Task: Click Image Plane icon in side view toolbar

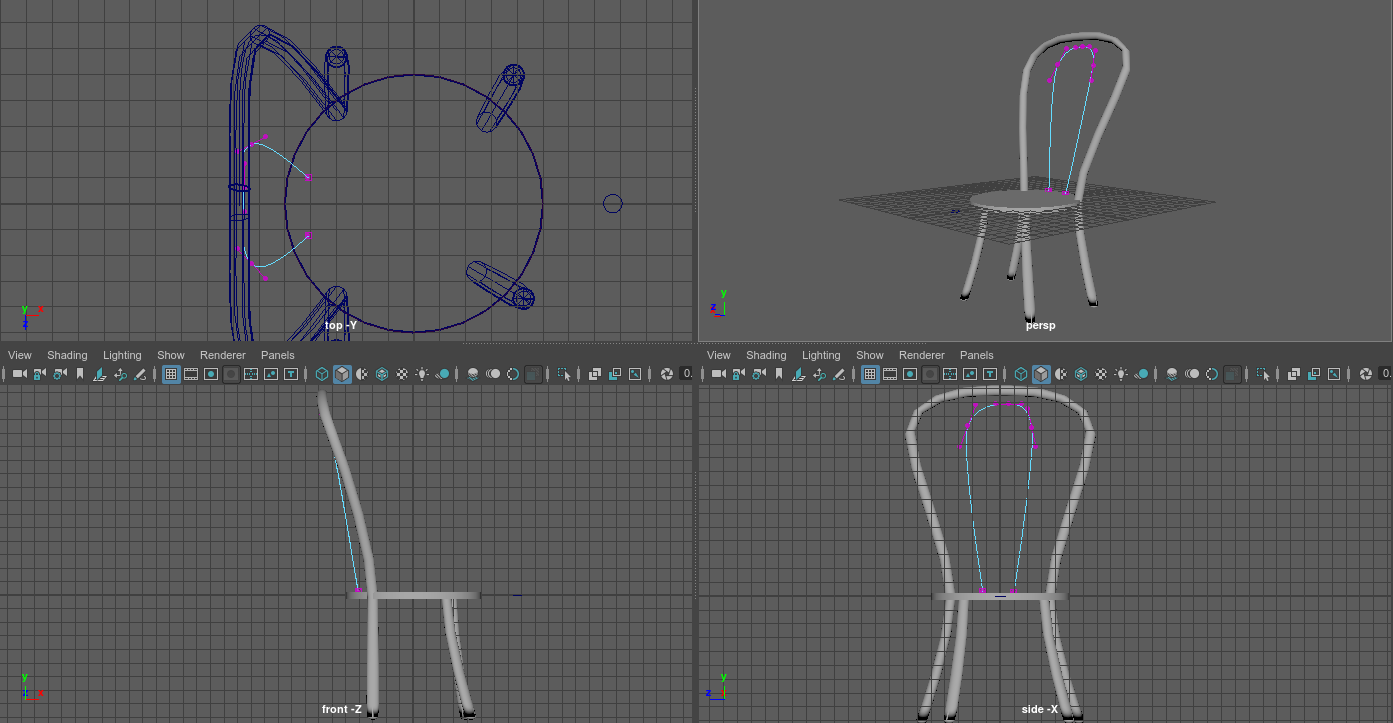Action: pos(799,374)
